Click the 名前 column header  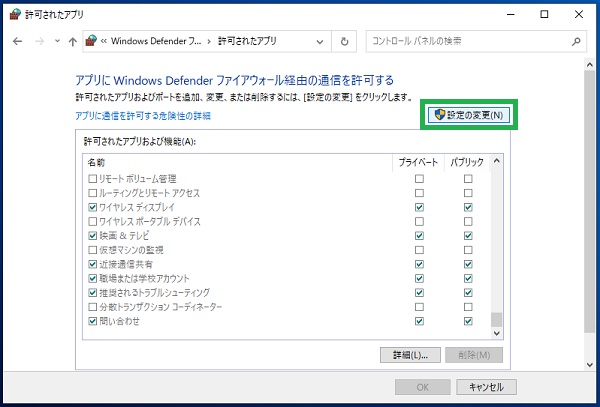(238, 163)
